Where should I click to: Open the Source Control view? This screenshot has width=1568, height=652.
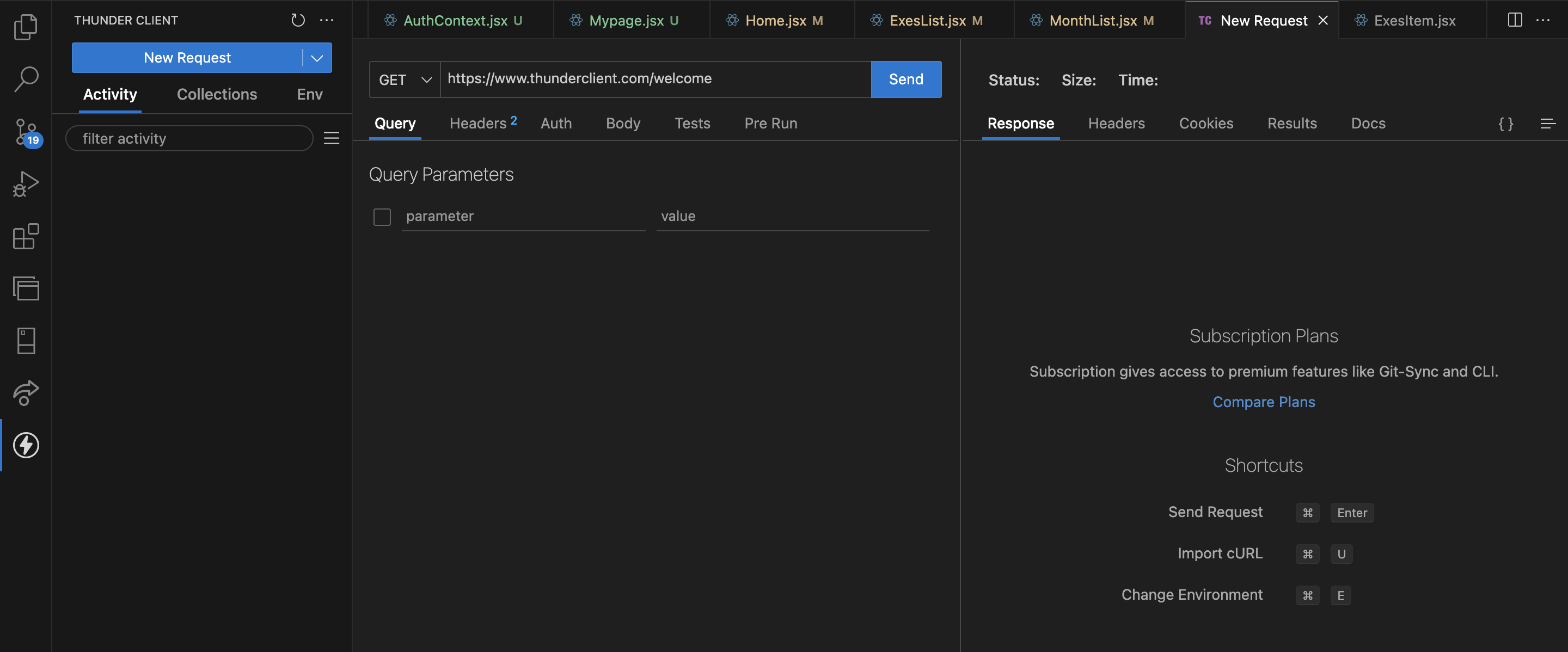[26, 131]
